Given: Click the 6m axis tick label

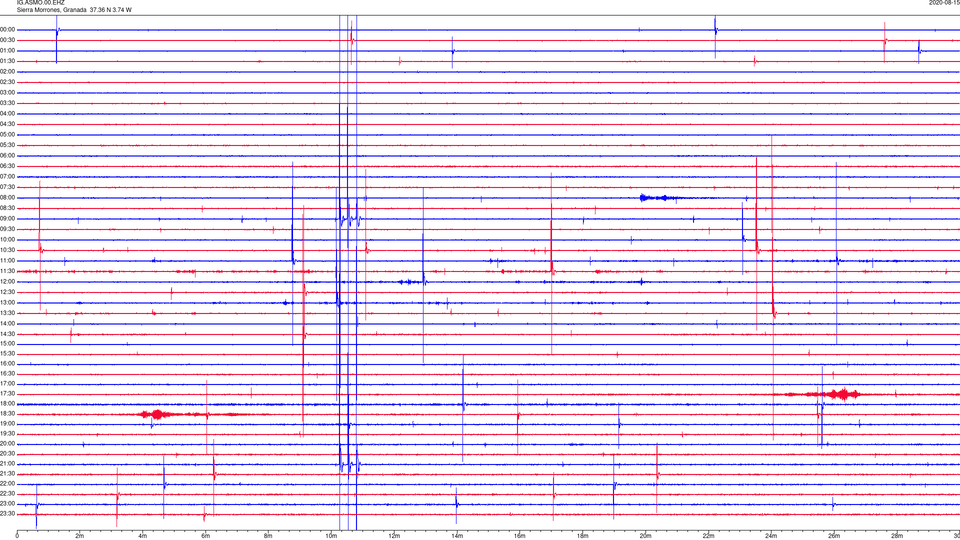Looking at the screenshot, I should click(x=206, y=536).
